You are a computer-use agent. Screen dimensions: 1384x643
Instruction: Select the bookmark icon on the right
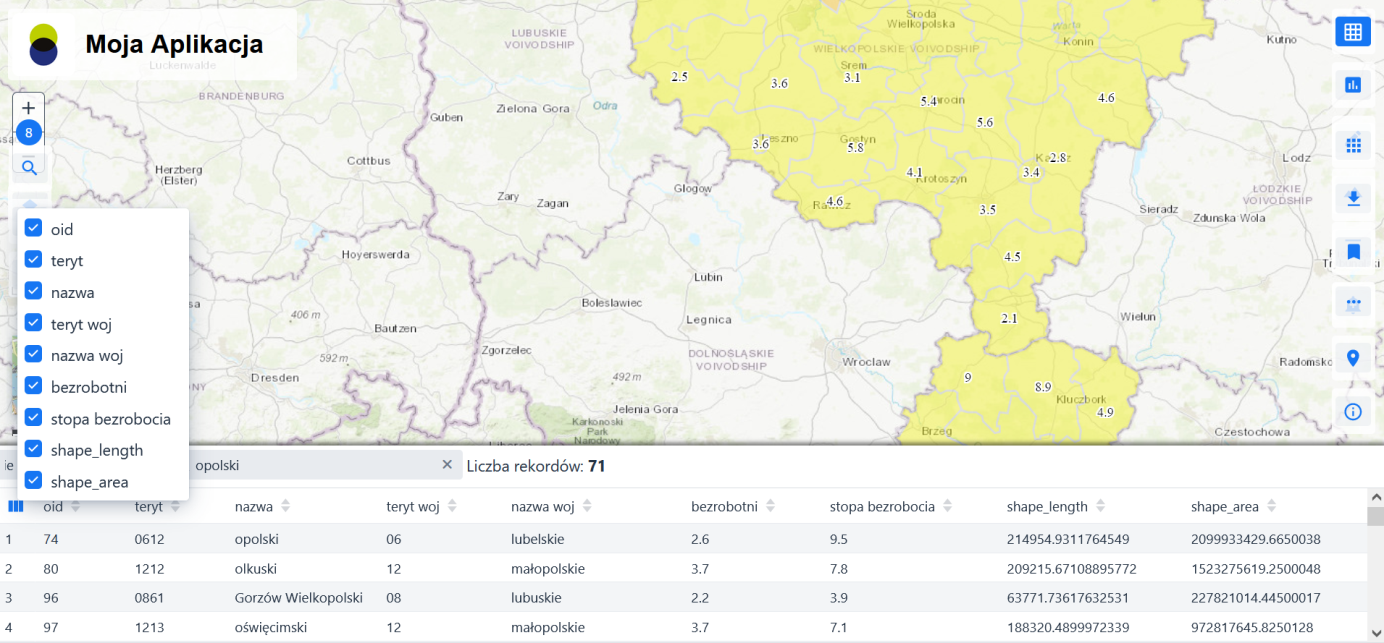pos(1353,251)
